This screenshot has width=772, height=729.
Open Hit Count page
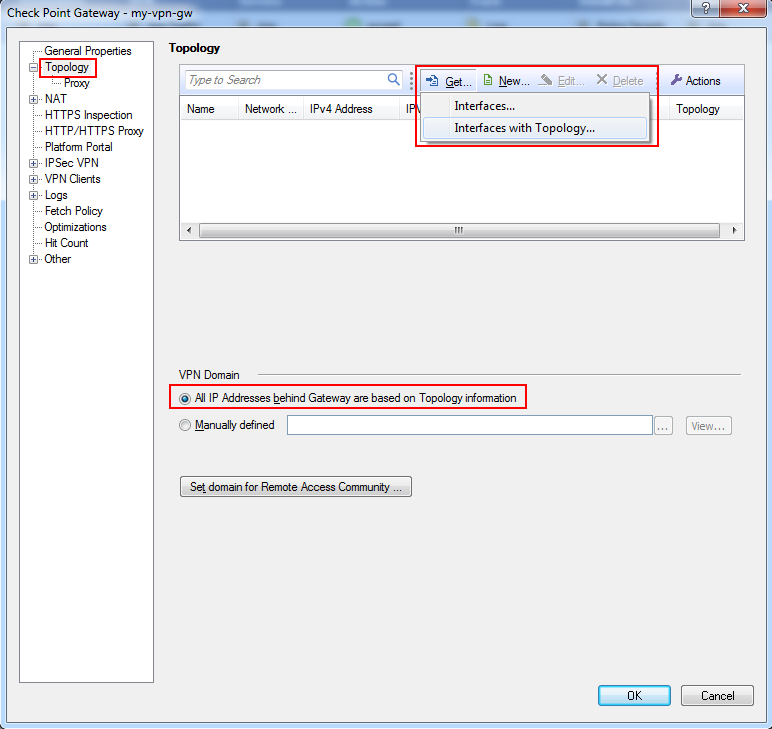click(x=66, y=243)
